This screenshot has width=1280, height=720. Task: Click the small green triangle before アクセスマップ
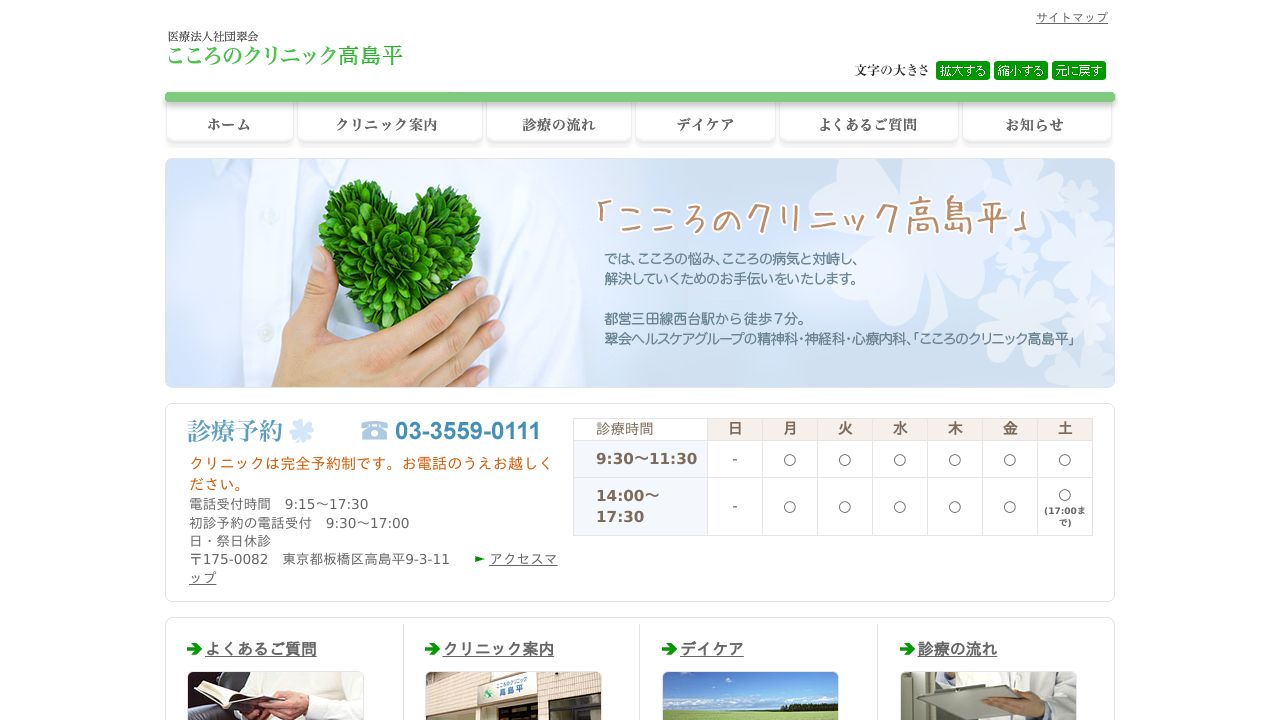point(480,559)
